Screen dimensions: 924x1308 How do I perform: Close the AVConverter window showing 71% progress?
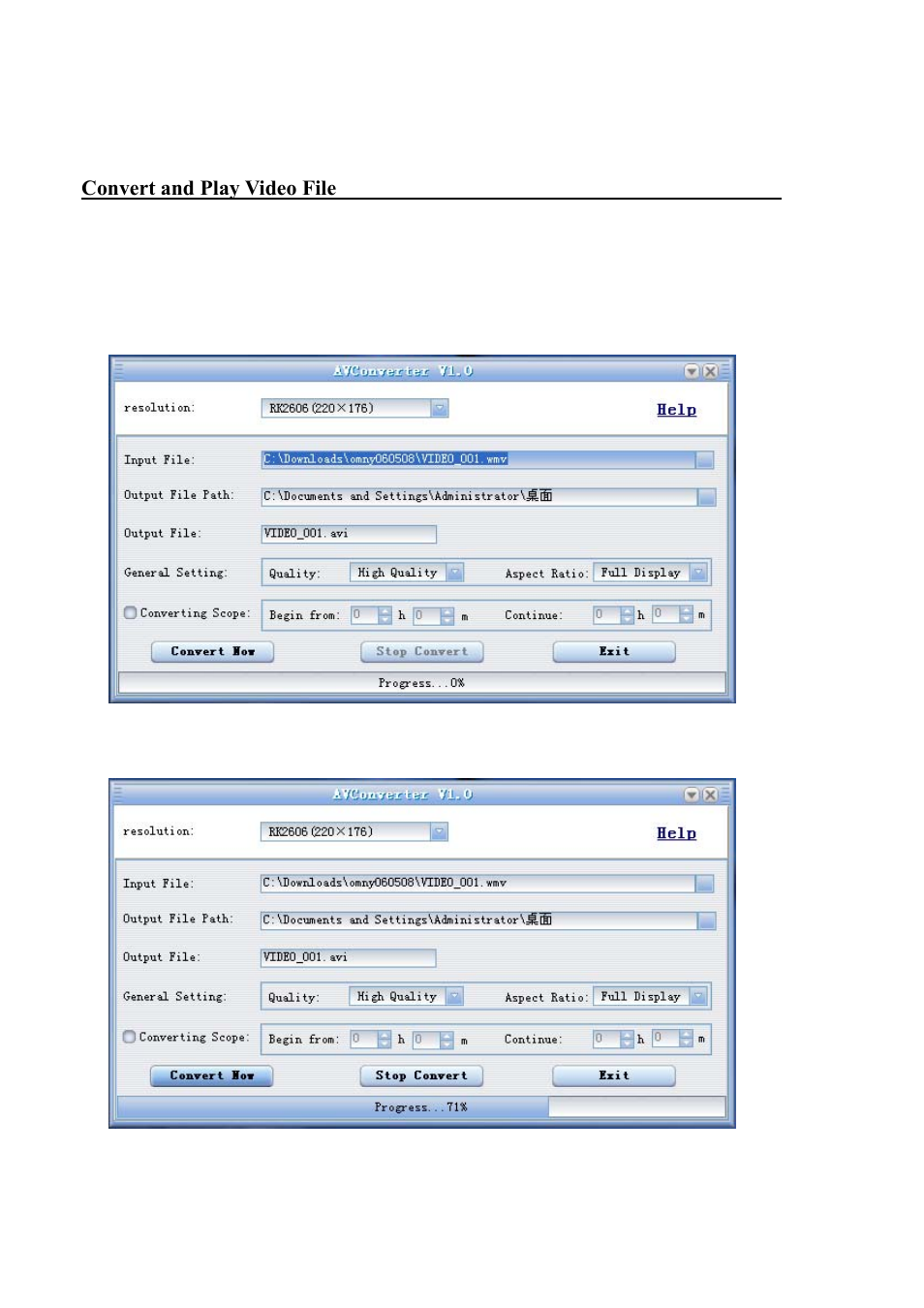pos(710,794)
